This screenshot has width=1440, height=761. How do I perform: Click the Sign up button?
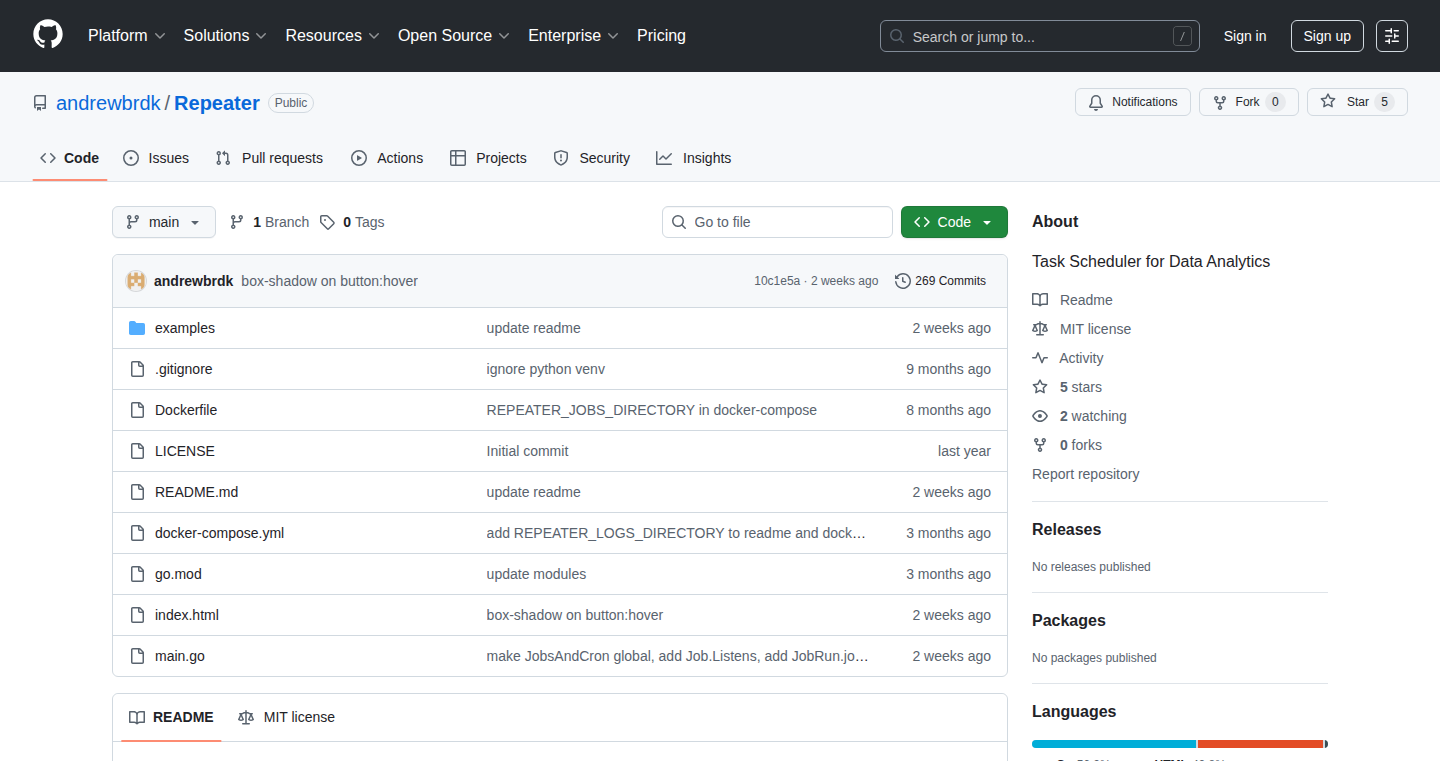click(x=1327, y=36)
